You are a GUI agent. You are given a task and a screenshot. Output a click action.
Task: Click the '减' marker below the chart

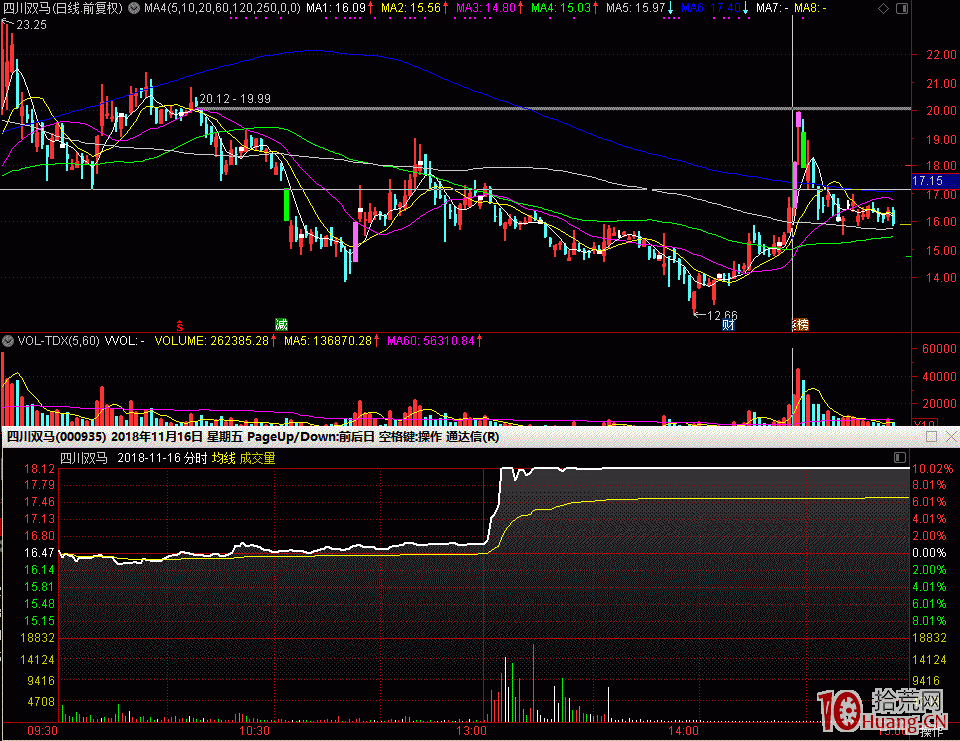[282, 325]
